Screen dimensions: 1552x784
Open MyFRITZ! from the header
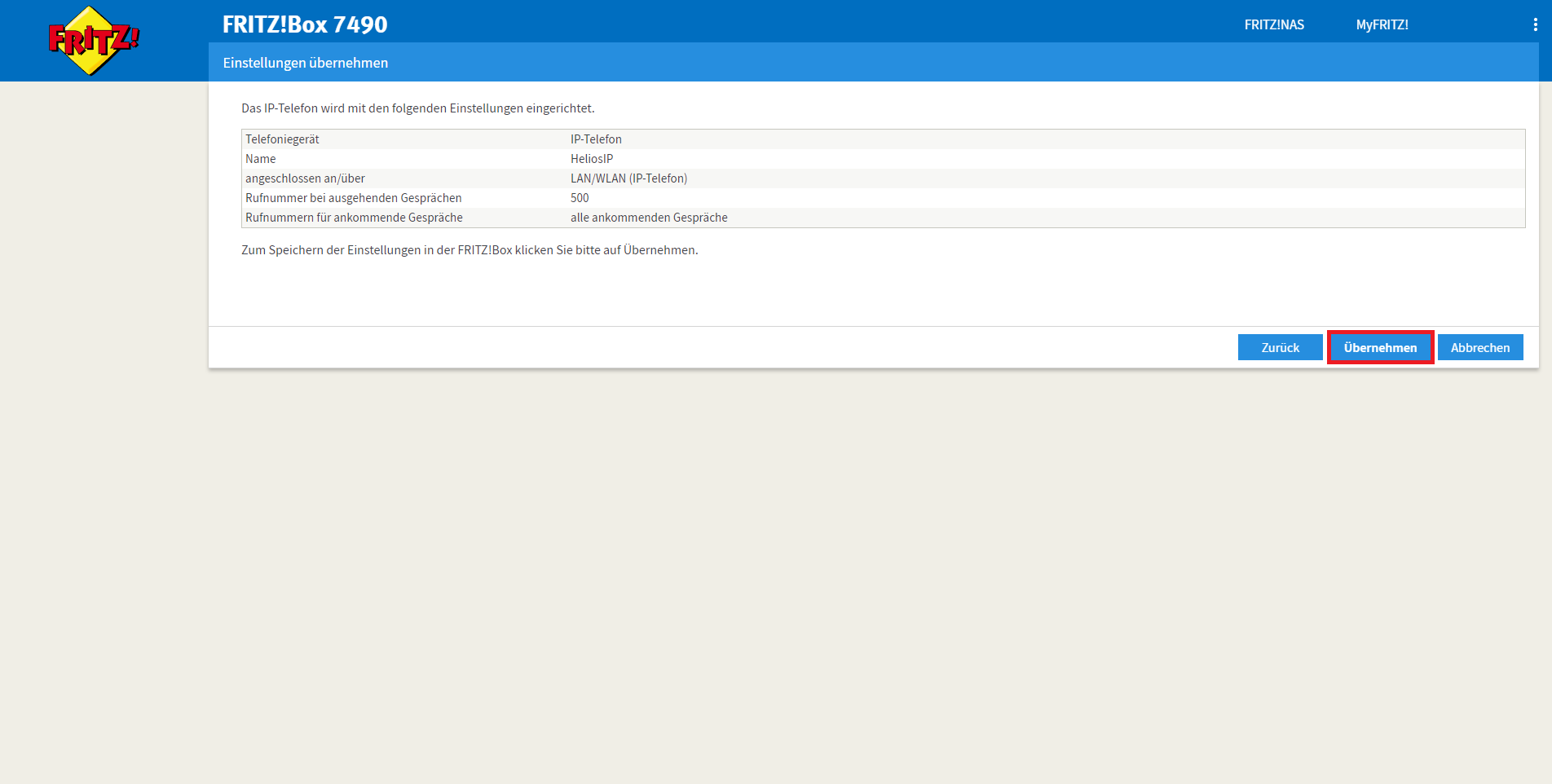coord(1382,24)
